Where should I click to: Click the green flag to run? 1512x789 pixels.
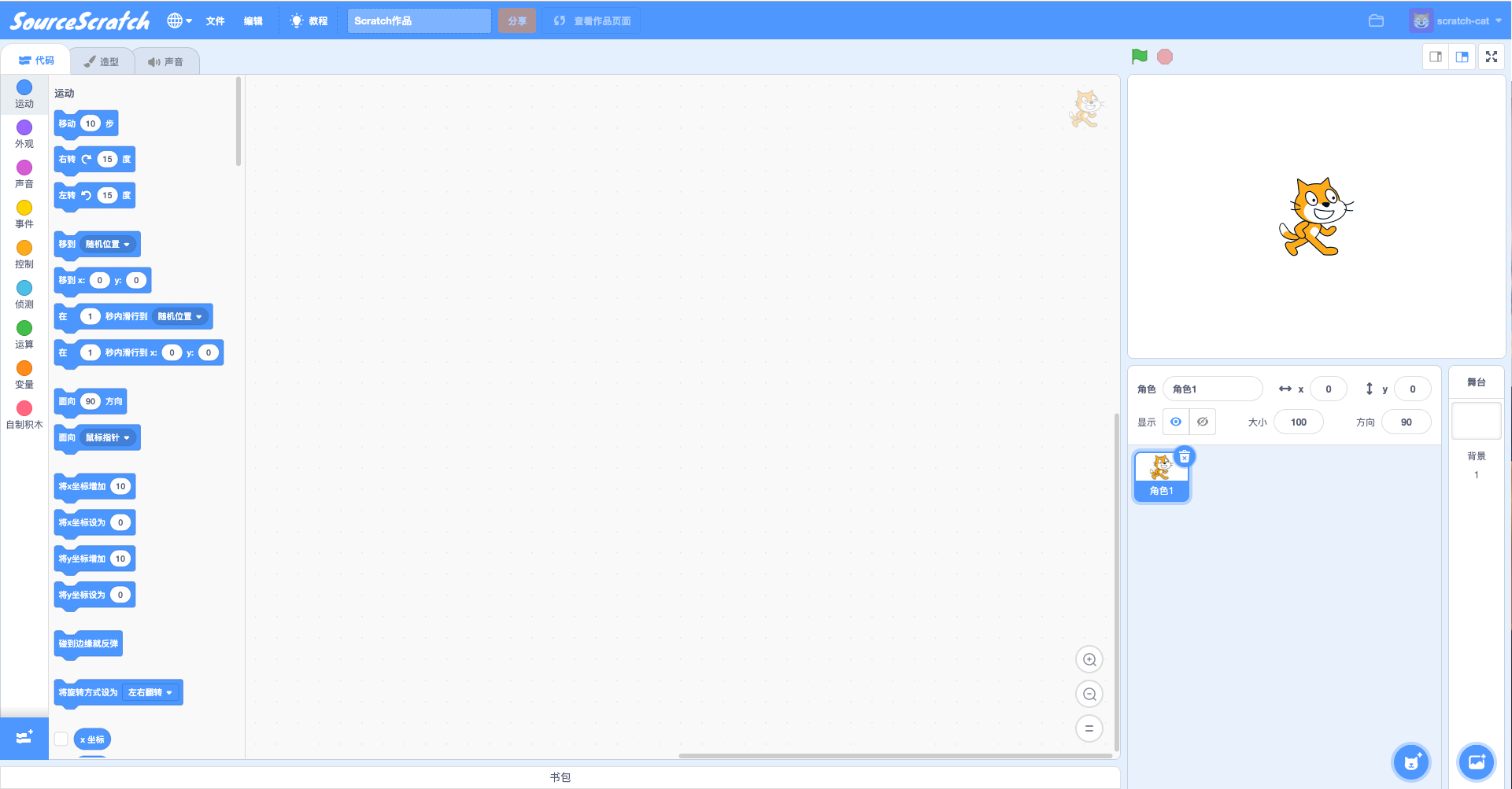(1139, 56)
